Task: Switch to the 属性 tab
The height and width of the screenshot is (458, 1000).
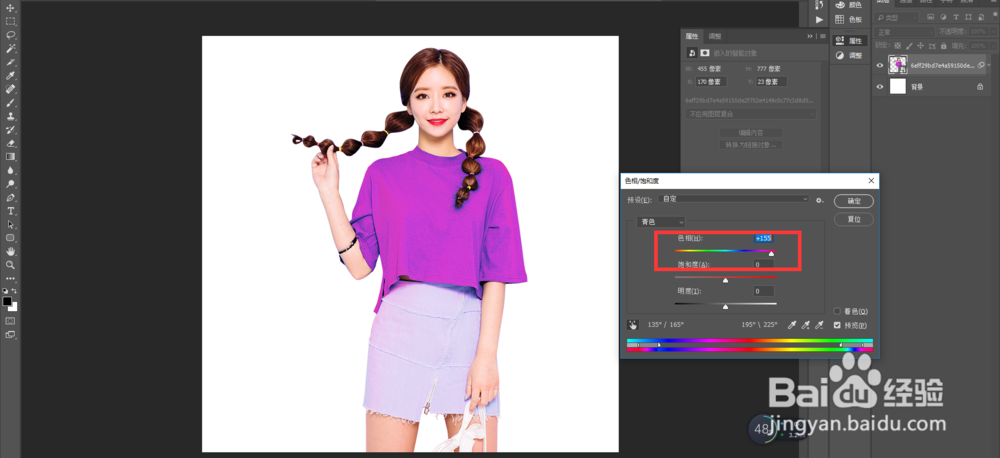Action: (x=692, y=36)
